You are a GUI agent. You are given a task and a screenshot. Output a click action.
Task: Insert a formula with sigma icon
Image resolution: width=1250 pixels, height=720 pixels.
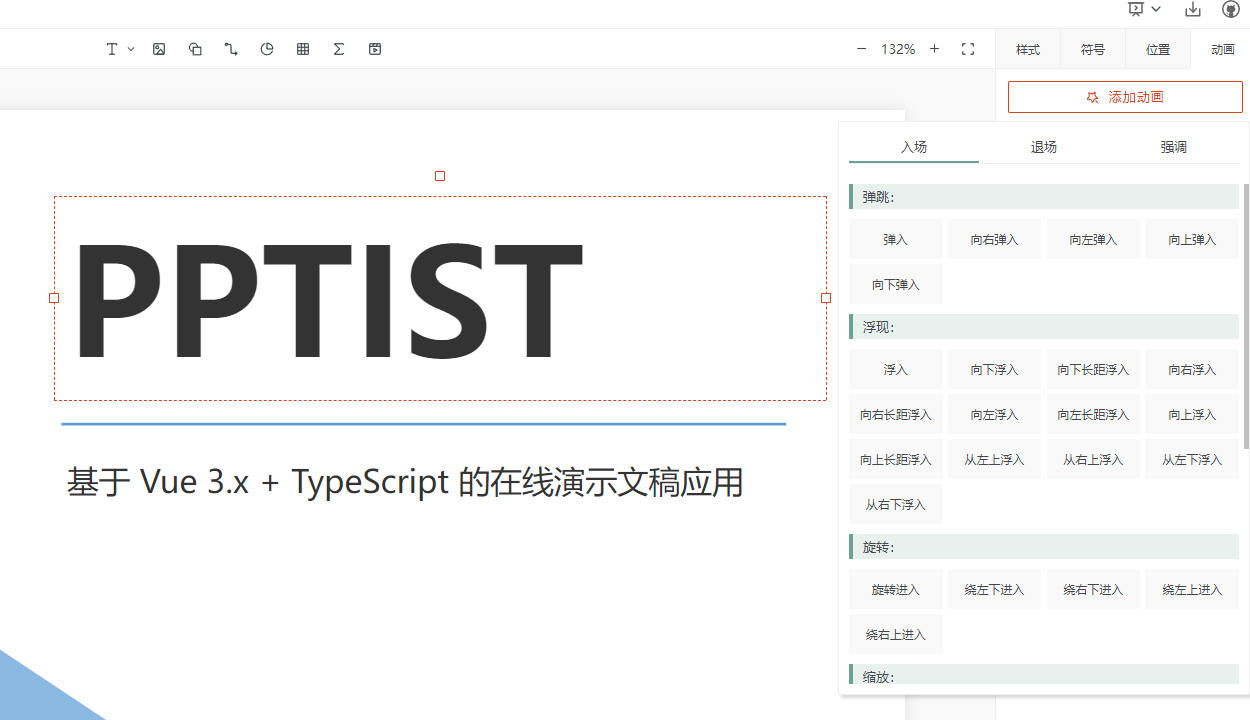(x=339, y=49)
